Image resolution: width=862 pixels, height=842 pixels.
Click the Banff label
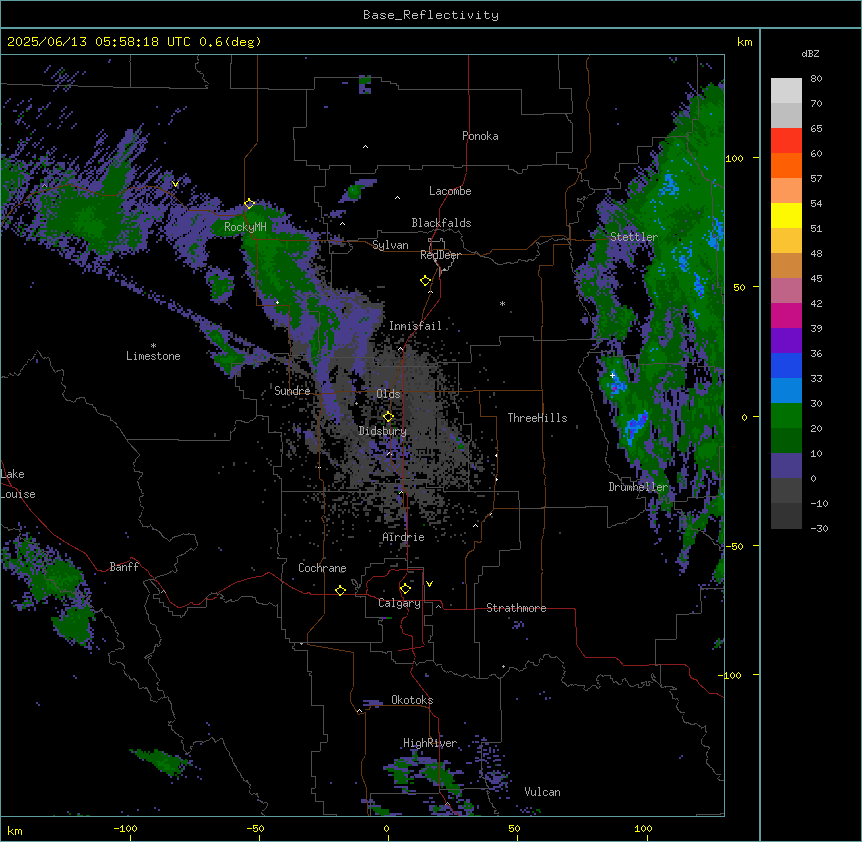pyautogui.click(x=124, y=567)
